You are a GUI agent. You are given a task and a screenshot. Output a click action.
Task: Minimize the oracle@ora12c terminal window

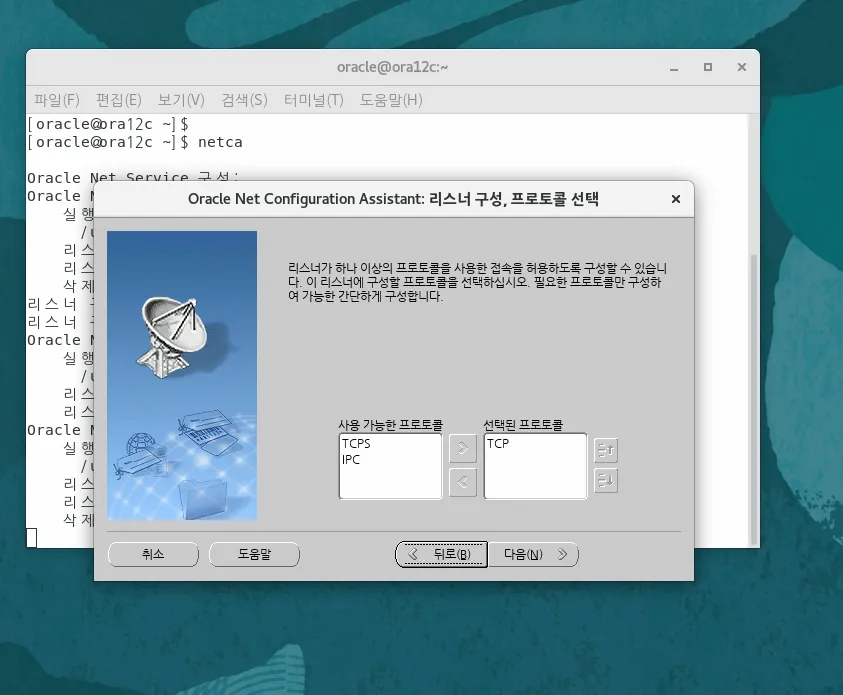click(x=674, y=68)
